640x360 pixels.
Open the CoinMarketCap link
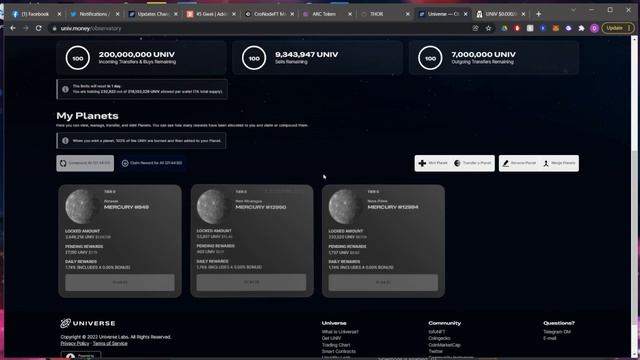click(444, 345)
